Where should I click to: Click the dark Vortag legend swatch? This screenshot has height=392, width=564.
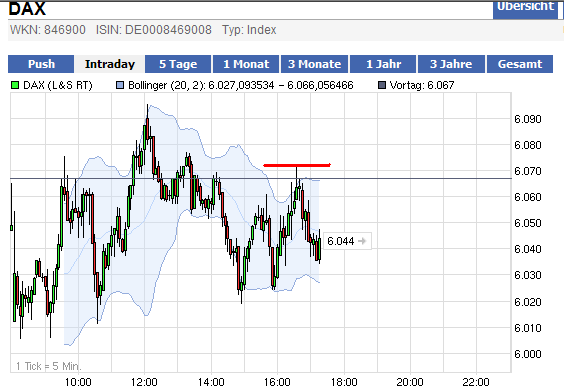tap(382, 85)
